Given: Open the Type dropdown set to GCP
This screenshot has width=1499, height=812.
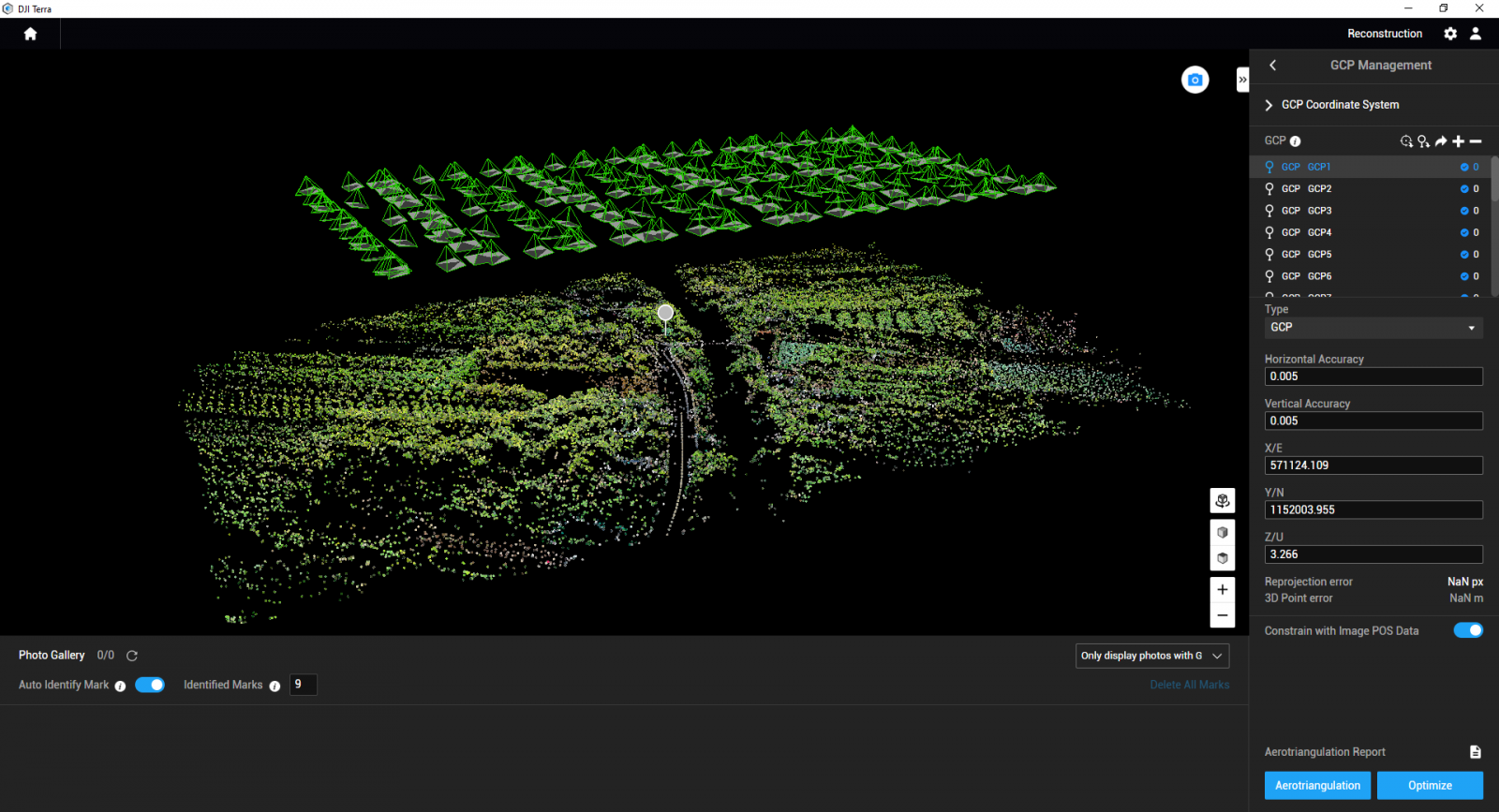Looking at the screenshot, I should coord(1373,328).
